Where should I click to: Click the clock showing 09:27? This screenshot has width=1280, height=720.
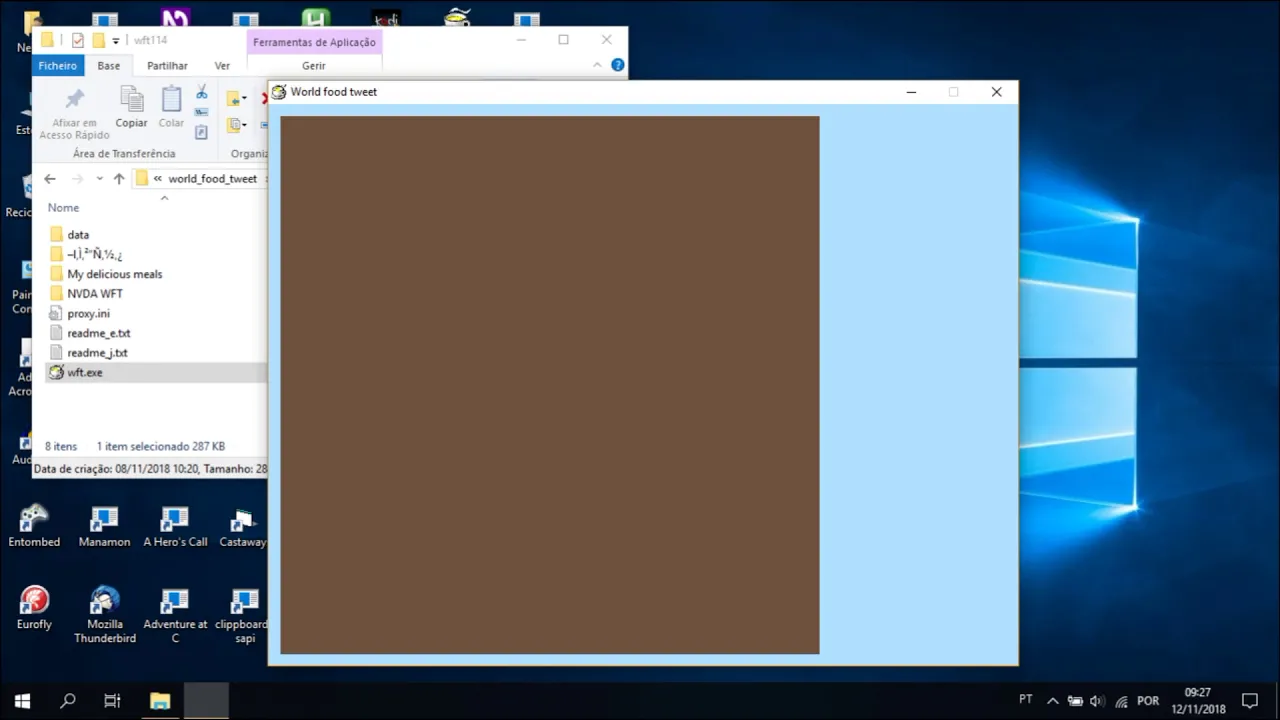pyautogui.click(x=1198, y=692)
